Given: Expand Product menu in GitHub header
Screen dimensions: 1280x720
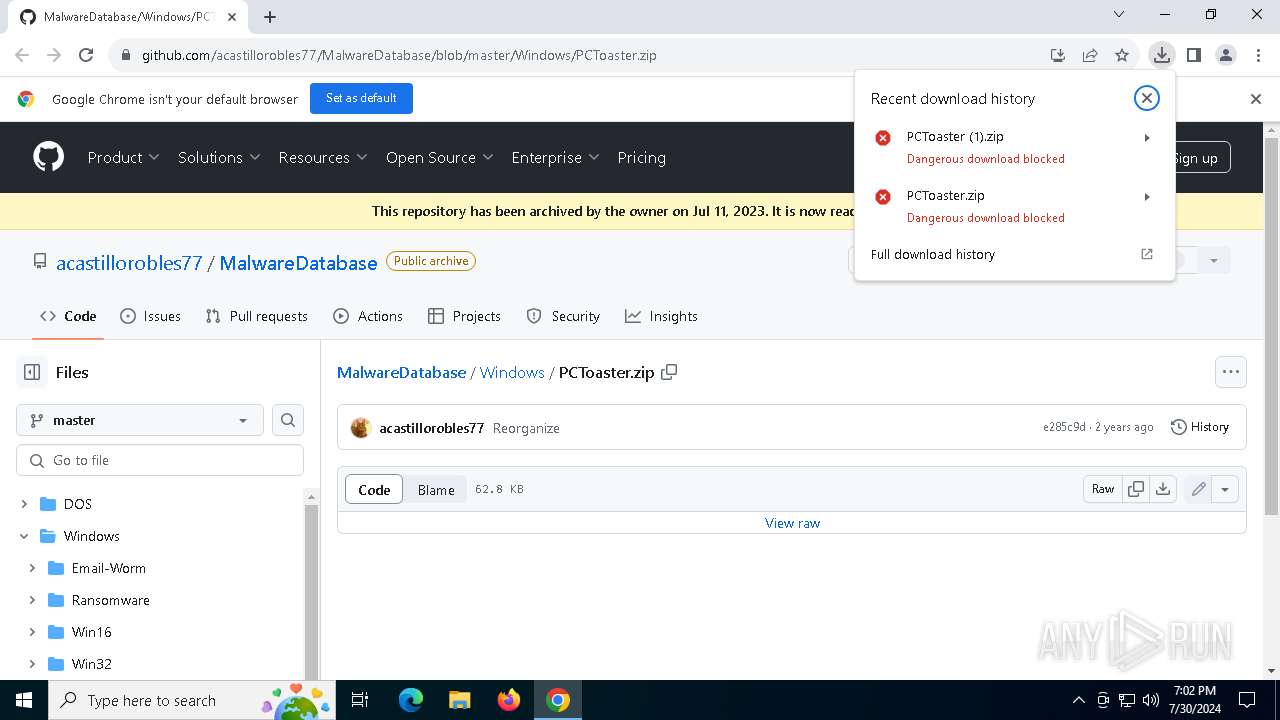Looking at the screenshot, I should (123, 157).
